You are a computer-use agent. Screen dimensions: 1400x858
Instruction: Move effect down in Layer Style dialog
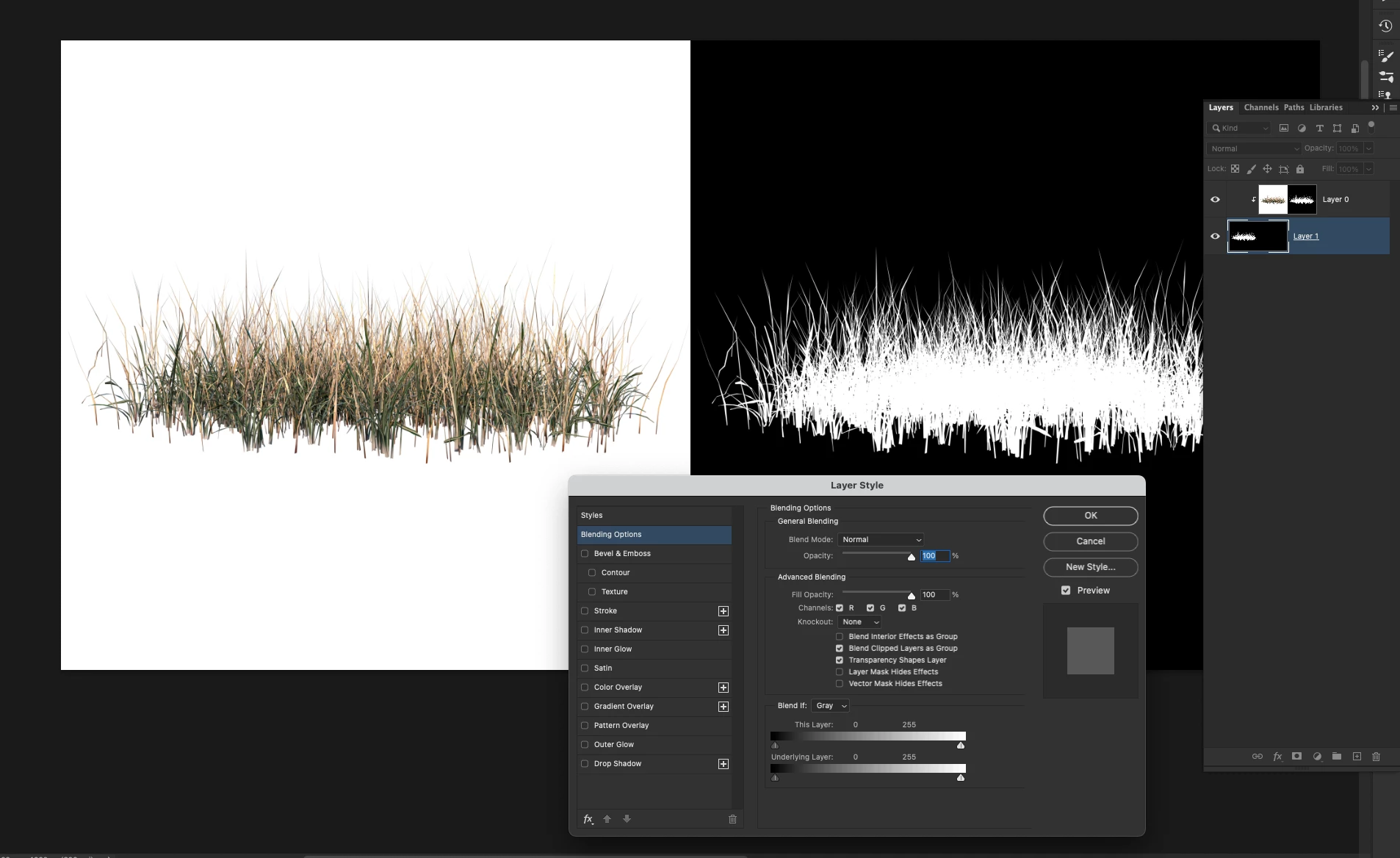[627, 819]
